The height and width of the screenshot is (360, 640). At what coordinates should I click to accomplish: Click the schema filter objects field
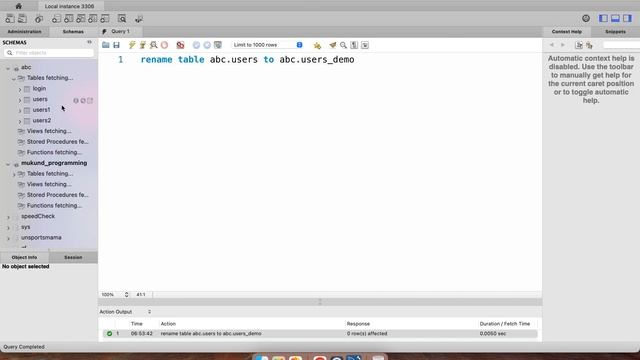pos(49,53)
